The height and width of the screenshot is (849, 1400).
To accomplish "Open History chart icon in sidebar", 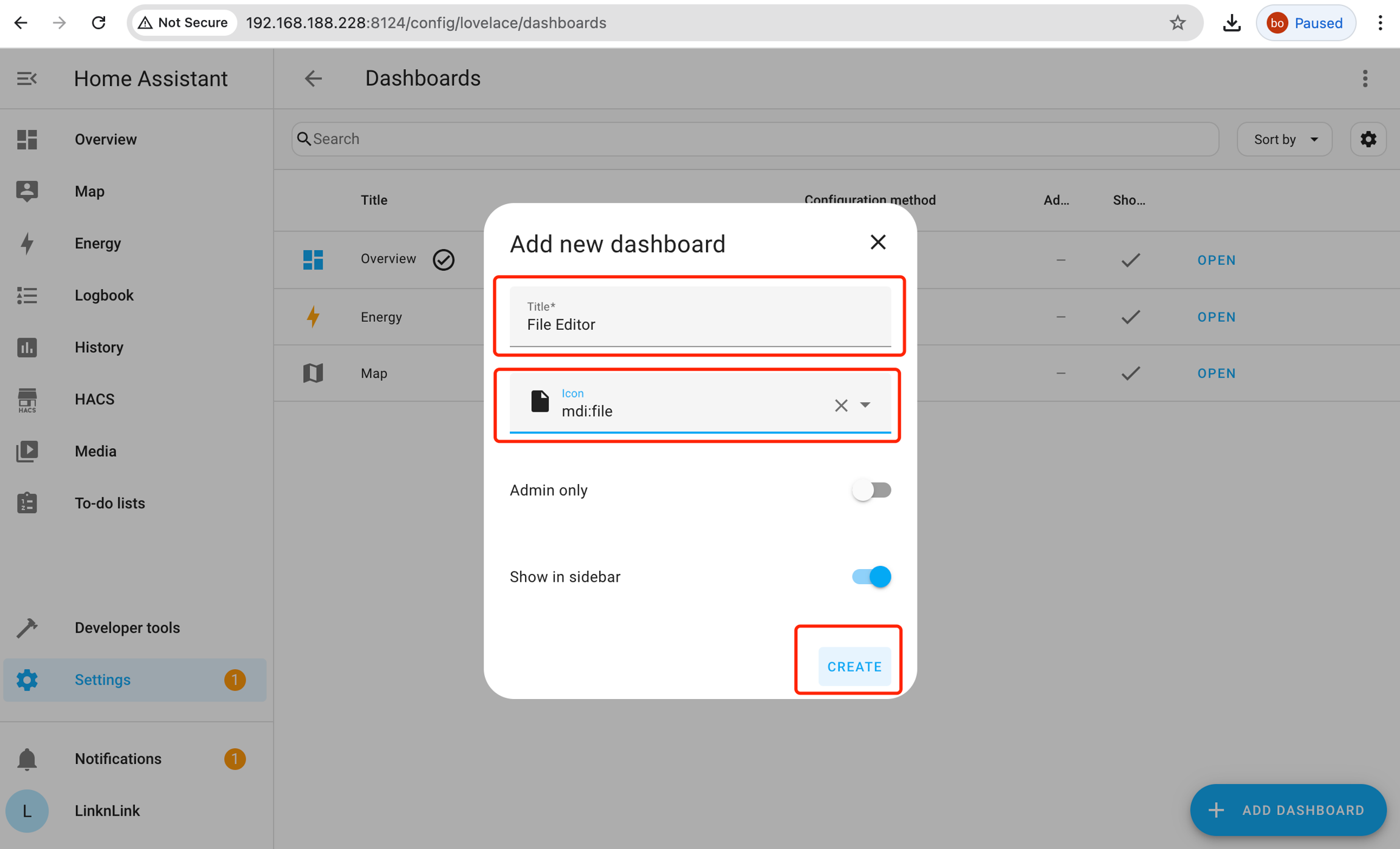I will [x=27, y=347].
